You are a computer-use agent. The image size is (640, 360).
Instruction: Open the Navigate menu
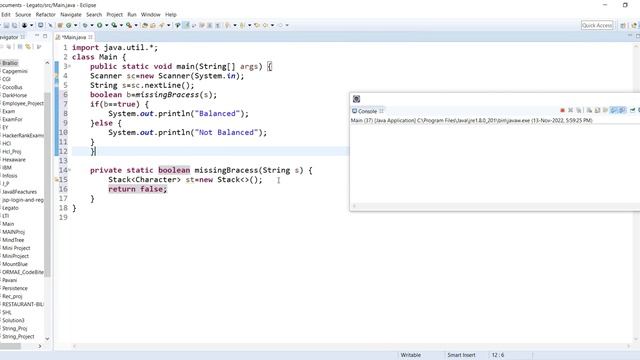pyautogui.click(x=71, y=14)
